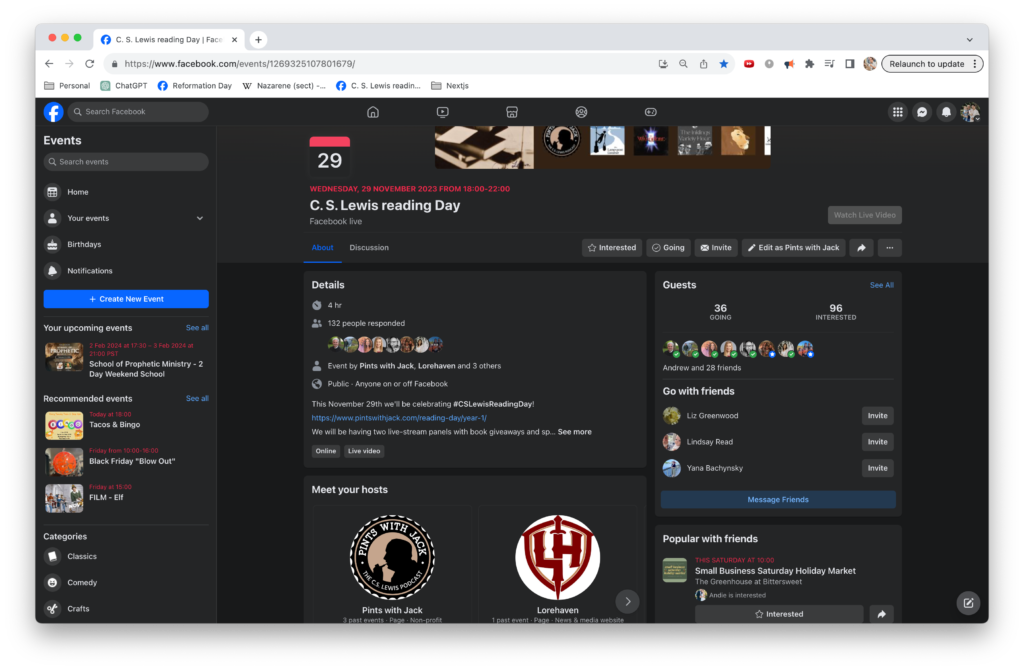Viewport: 1024px width, 670px height.
Task: Click the Search events field
Action: coord(126,162)
